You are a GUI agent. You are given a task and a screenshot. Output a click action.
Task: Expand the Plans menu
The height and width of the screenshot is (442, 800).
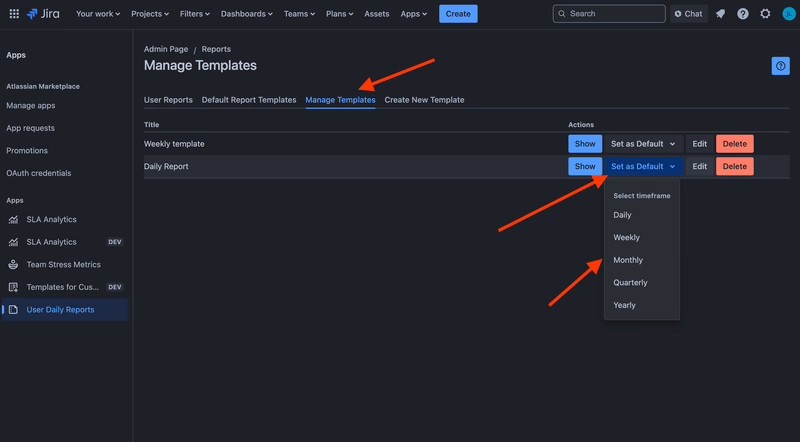point(339,14)
